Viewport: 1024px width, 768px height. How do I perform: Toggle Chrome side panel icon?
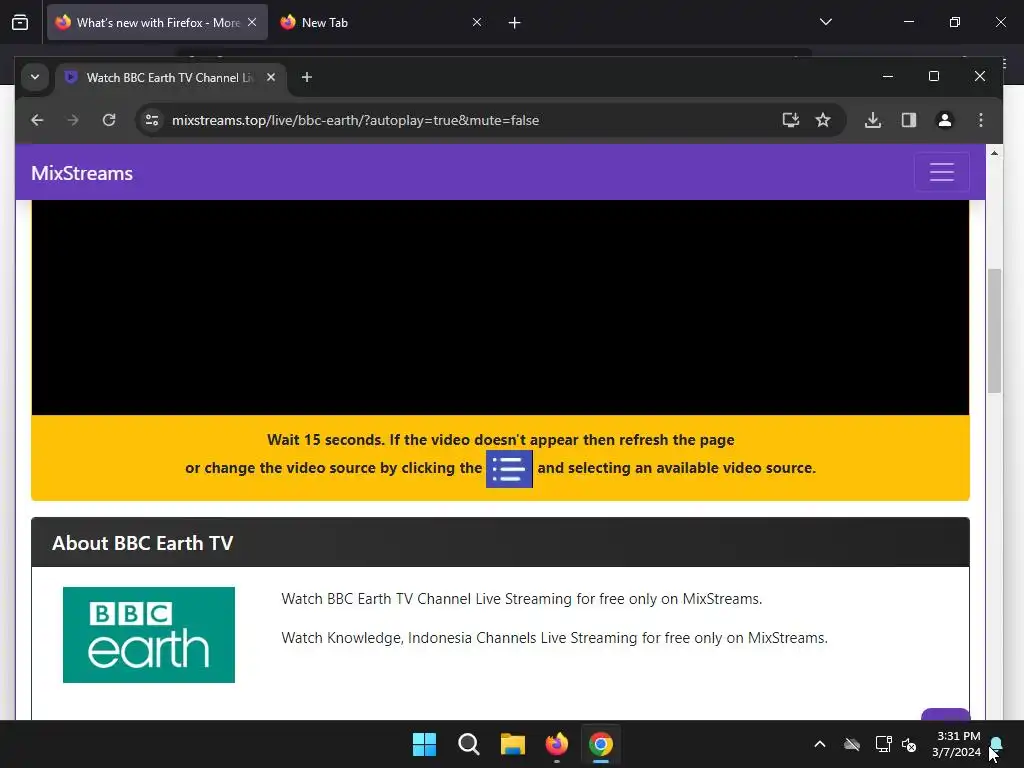[x=909, y=120]
